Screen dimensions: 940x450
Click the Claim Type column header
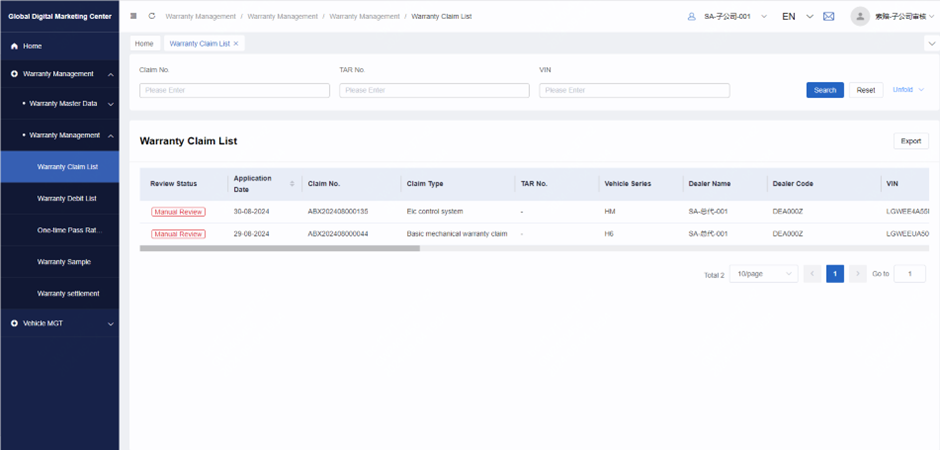424,183
